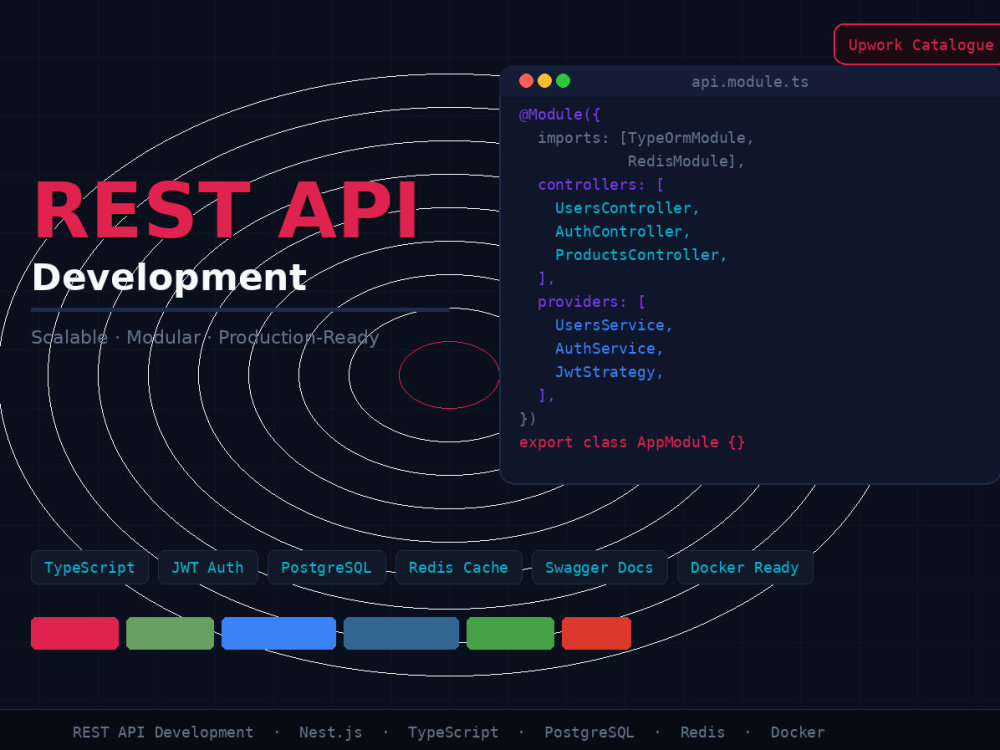Click UsersController, in the code
The width and height of the screenshot is (1000, 750).
click(x=628, y=208)
